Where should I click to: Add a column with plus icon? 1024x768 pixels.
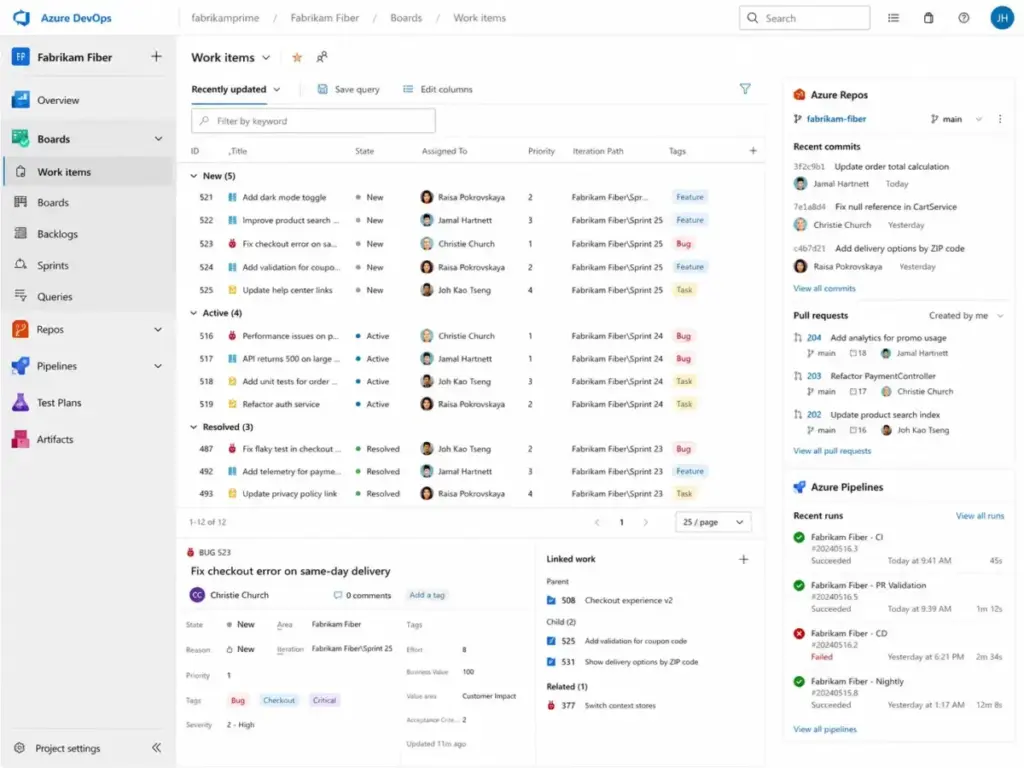point(753,151)
